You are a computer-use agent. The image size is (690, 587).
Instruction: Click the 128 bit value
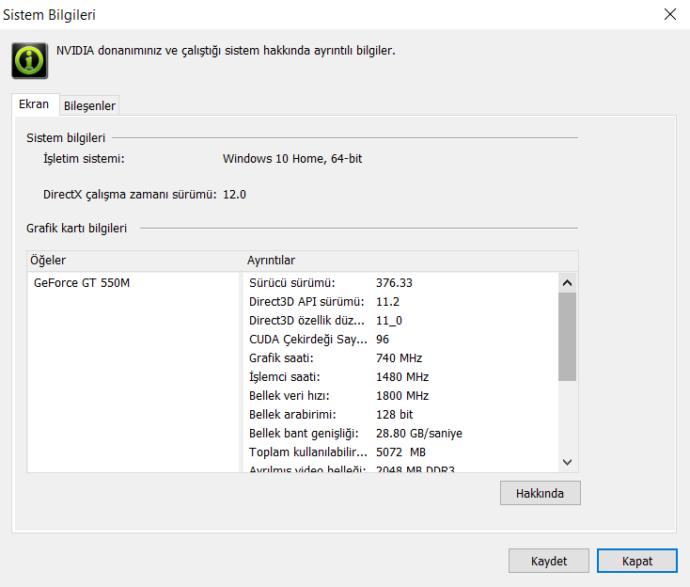394,415
